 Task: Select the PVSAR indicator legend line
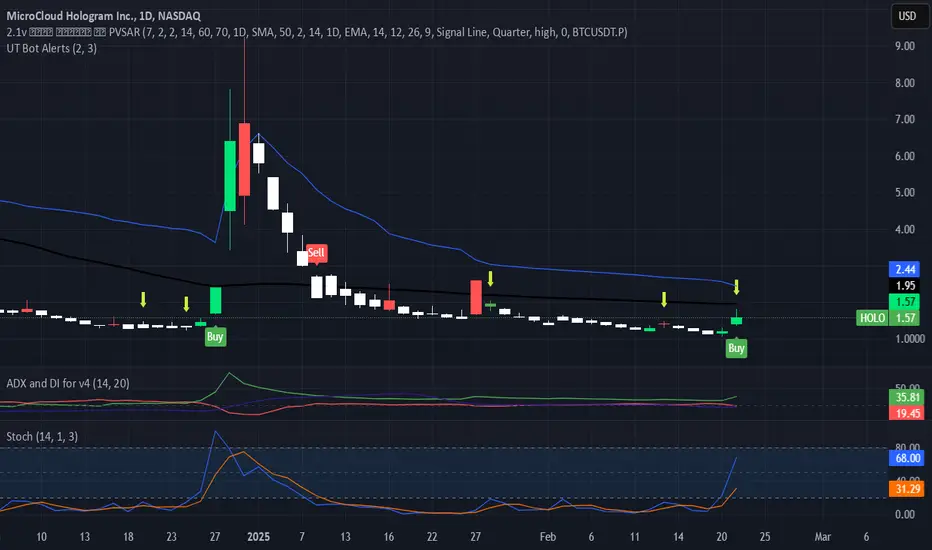coord(317,32)
